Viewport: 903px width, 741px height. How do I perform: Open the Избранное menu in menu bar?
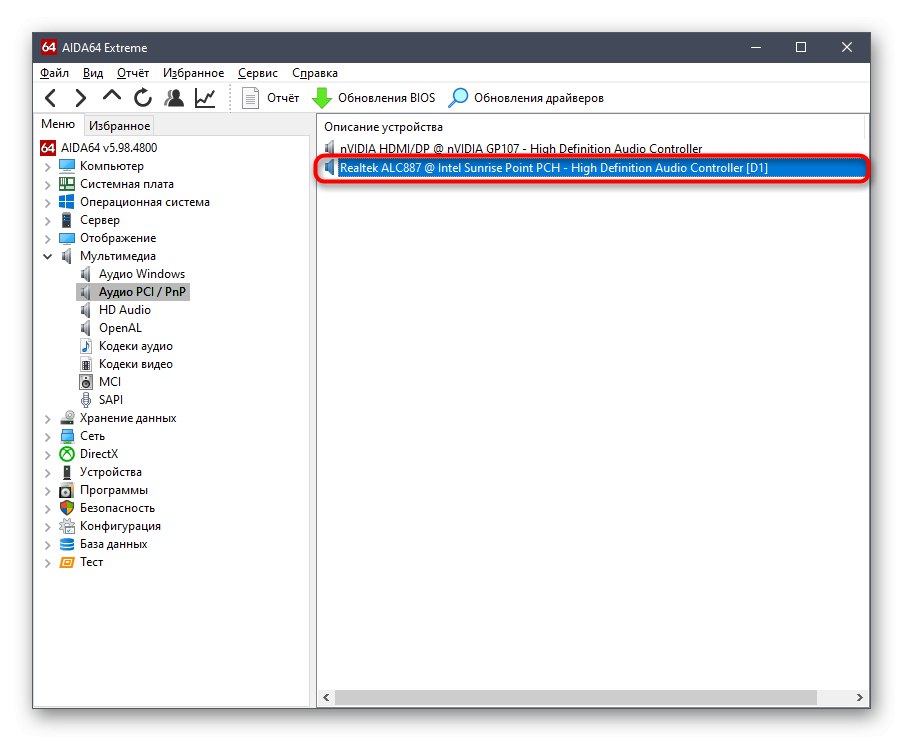tap(193, 73)
